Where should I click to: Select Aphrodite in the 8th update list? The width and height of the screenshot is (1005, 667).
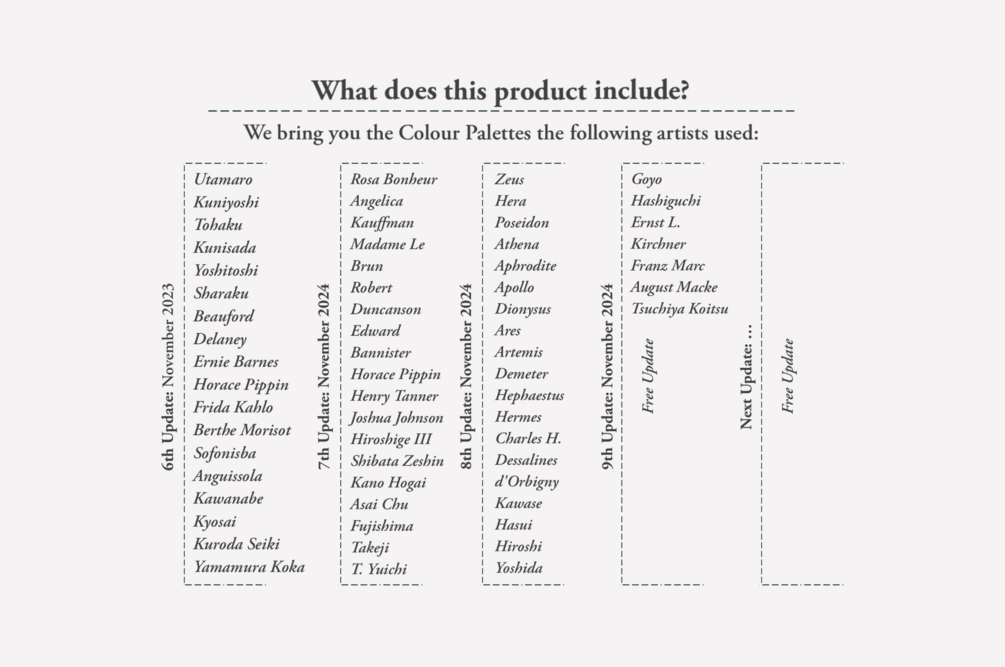click(525, 266)
